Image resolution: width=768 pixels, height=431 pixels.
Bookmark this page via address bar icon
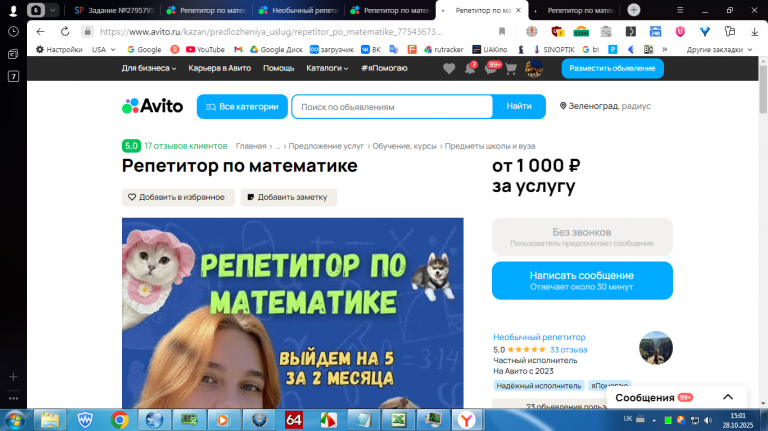click(x=502, y=31)
